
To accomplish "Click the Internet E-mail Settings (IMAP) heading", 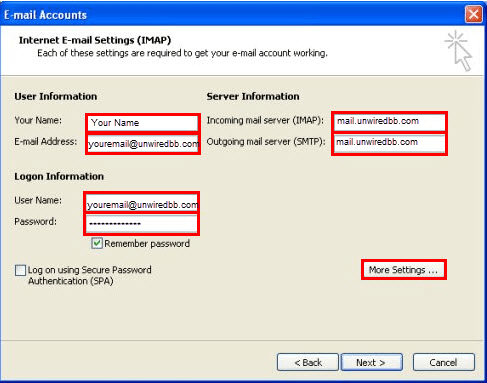I will [x=95, y=40].
